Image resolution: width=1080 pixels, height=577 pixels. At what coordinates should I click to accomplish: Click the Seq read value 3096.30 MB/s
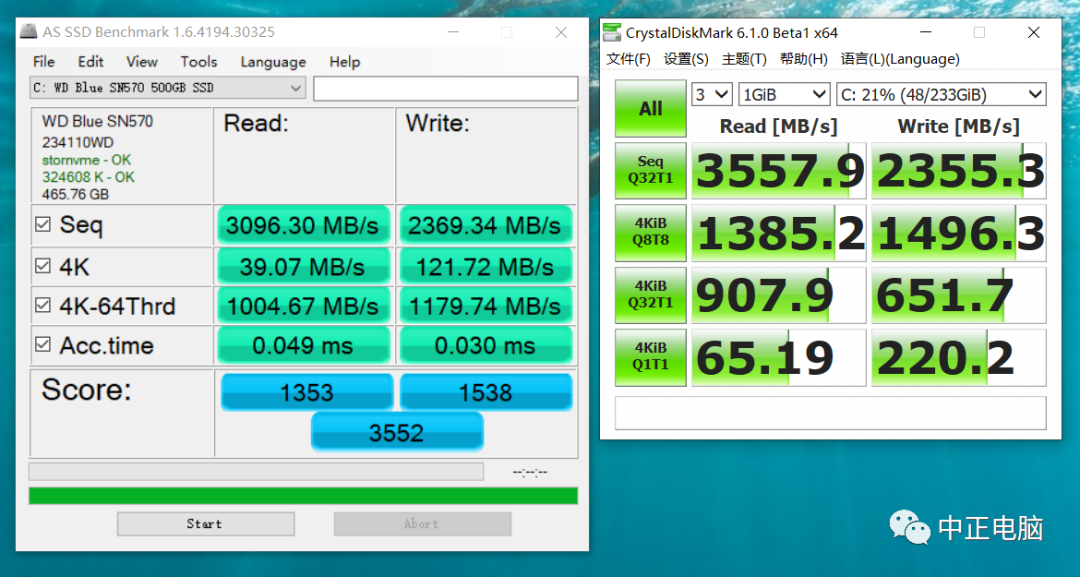click(303, 225)
